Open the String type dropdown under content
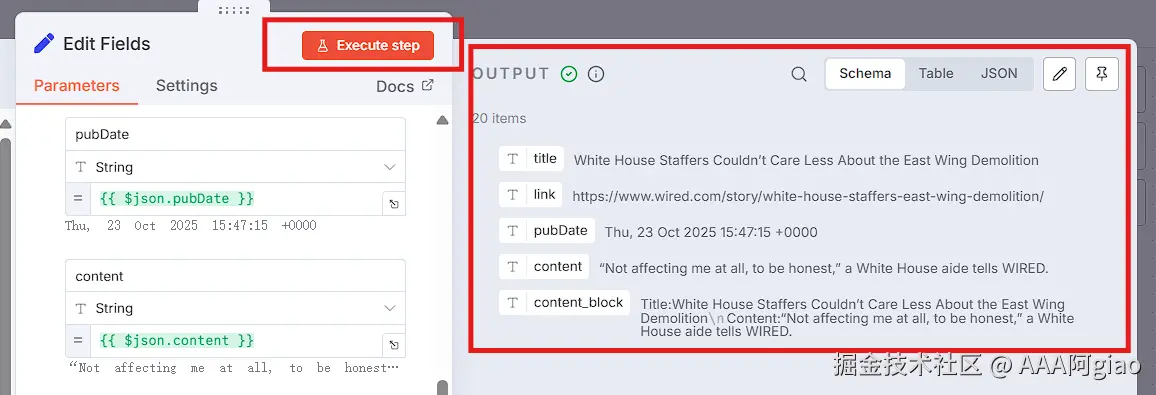The image size is (1156, 395). 235,308
